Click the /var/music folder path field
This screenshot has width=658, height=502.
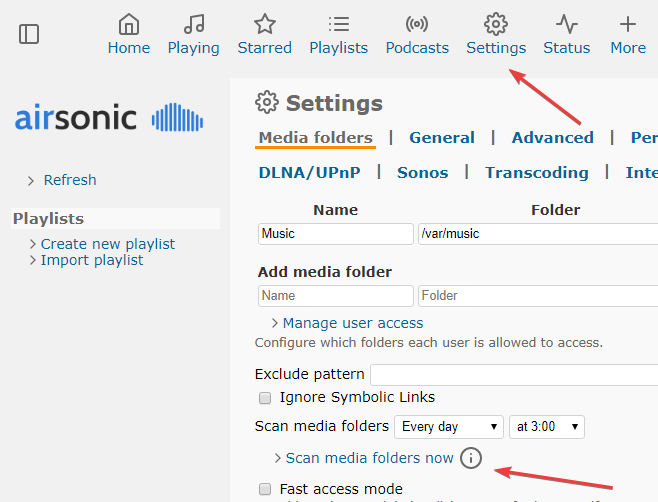(x=538, y=234)
